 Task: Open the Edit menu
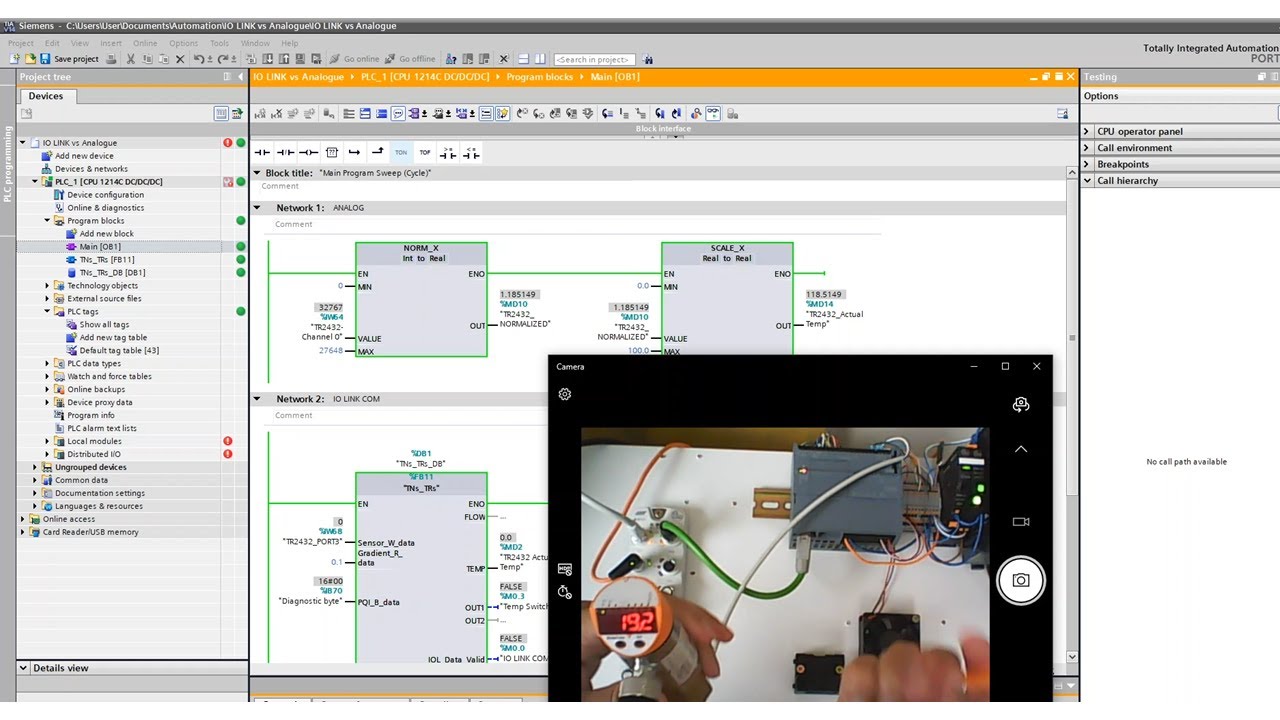coord(52,43)
